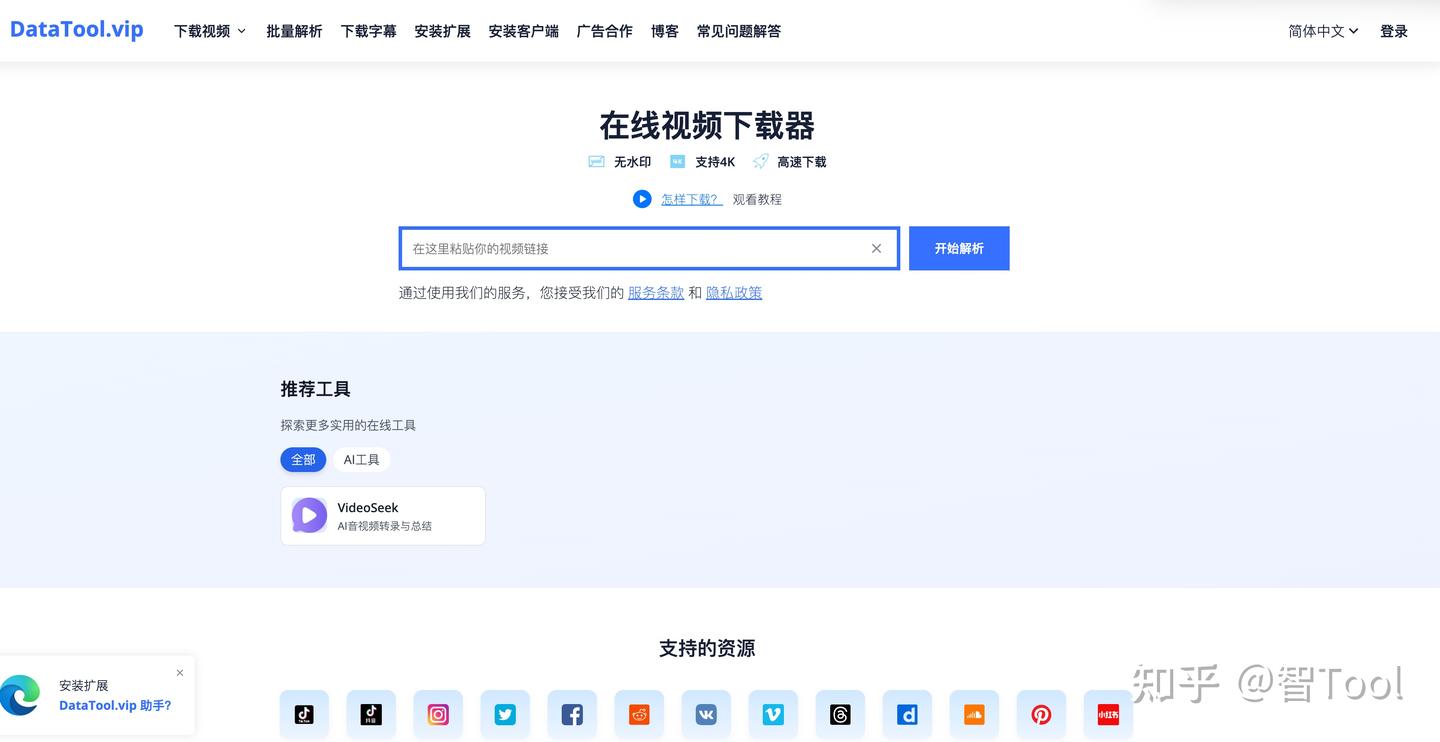Click the 高速下载 feature label

point(801,162)
